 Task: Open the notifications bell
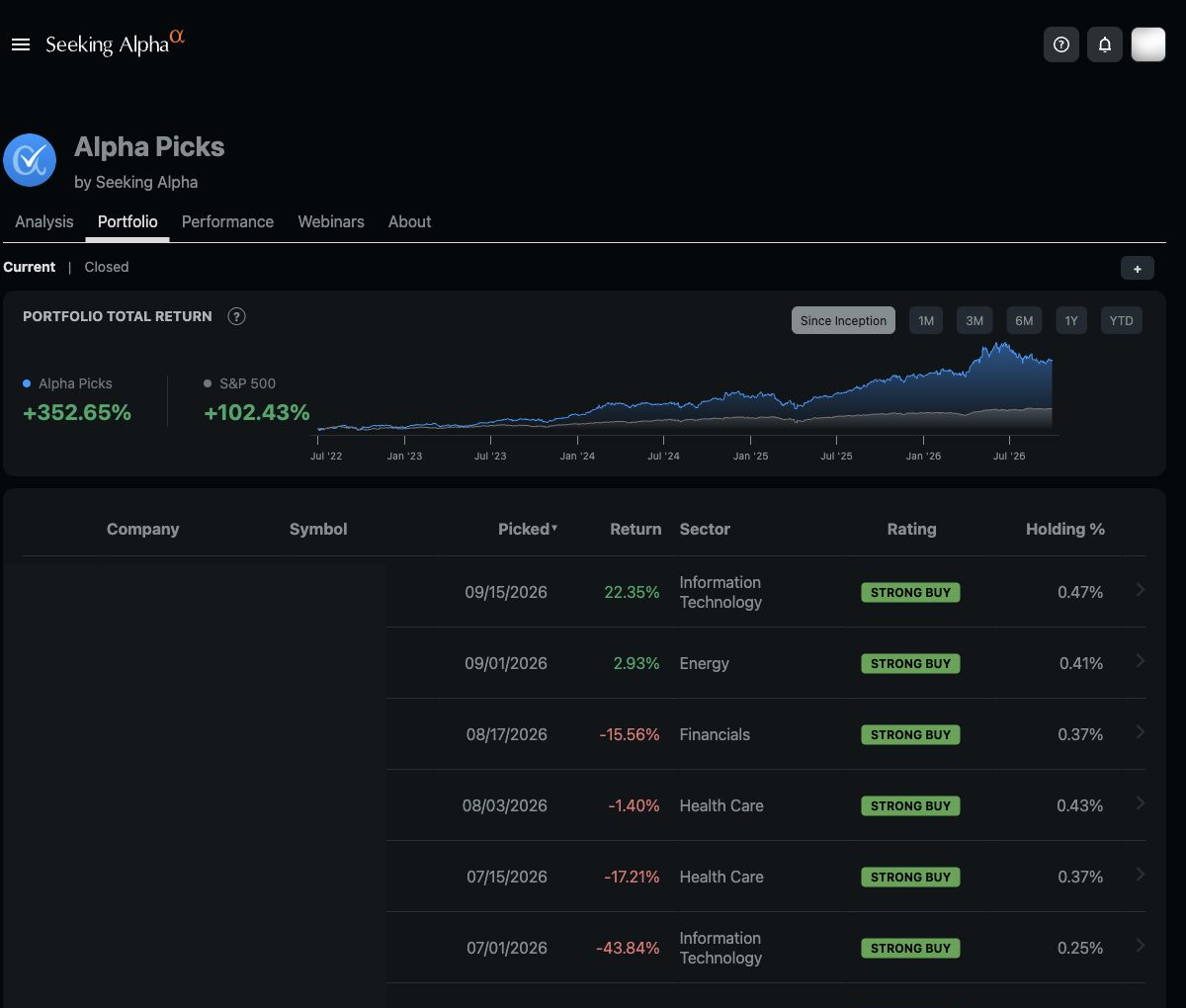1105,44
